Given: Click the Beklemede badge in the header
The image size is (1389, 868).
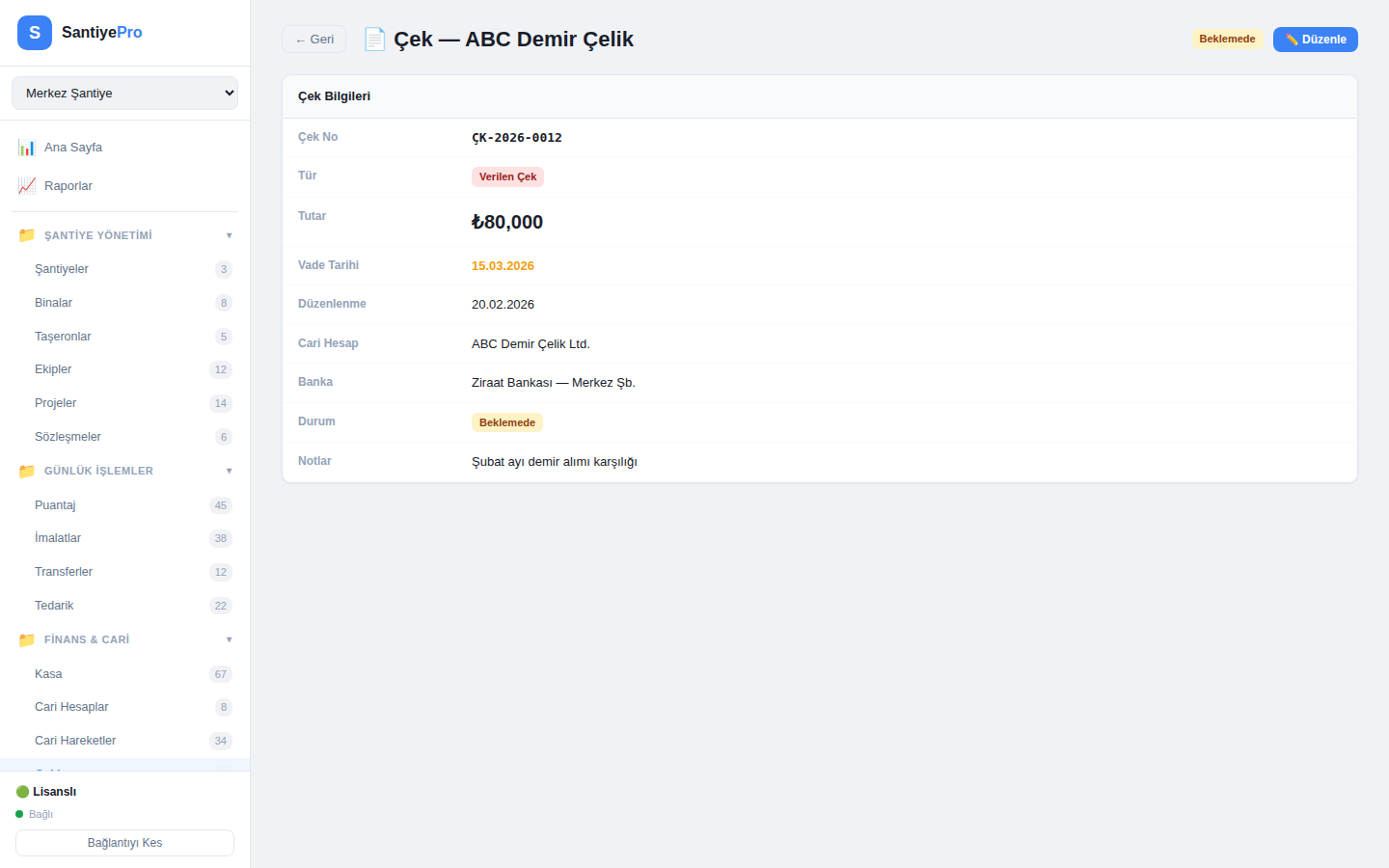Looking at the screenshot, I should click(1227, 40).
